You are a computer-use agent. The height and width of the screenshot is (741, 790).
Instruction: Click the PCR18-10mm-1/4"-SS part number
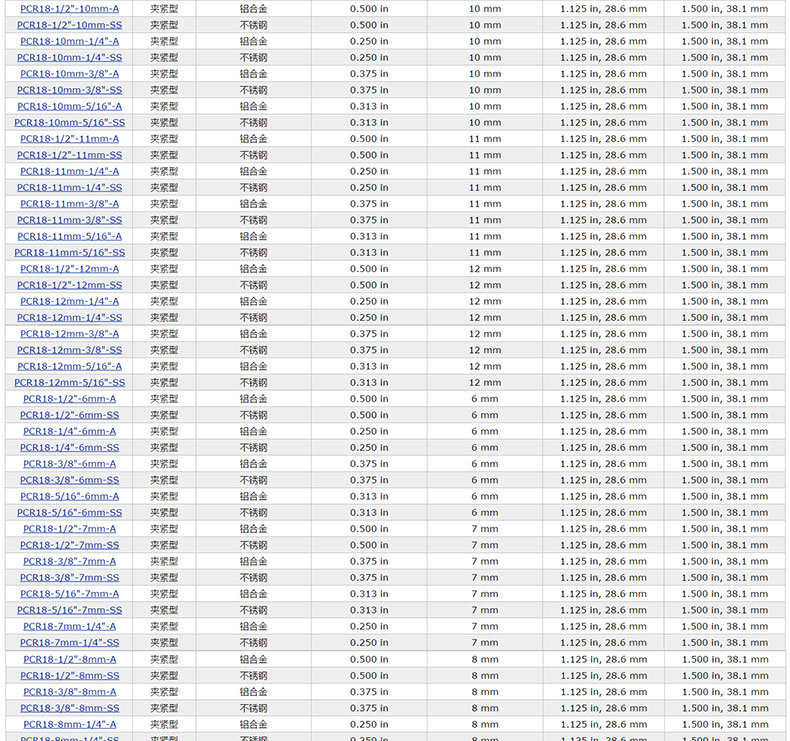[x=69, y=58]
